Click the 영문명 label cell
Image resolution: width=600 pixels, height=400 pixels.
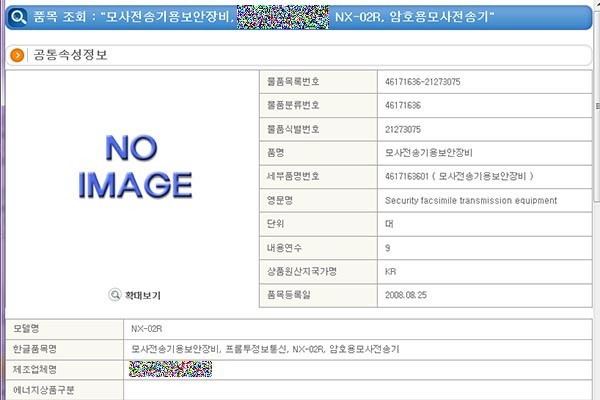318,200
